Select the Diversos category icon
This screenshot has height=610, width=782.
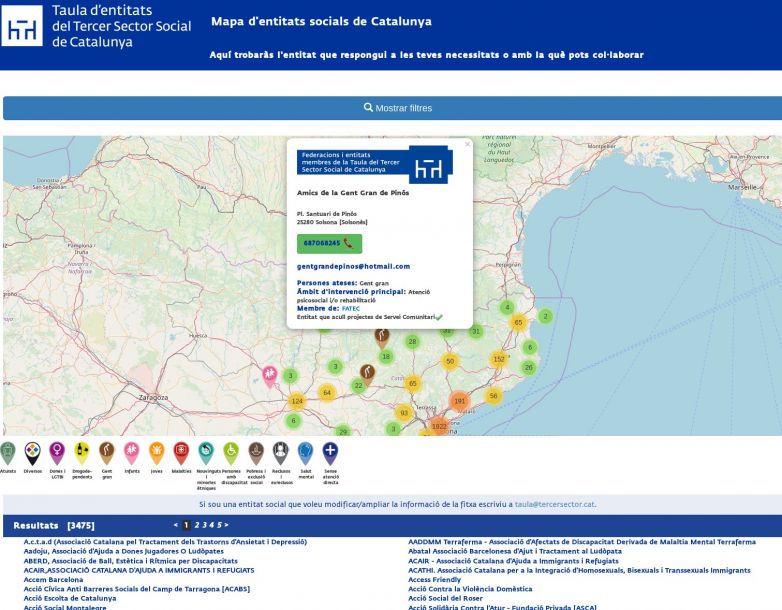click(x=33, y=452)
